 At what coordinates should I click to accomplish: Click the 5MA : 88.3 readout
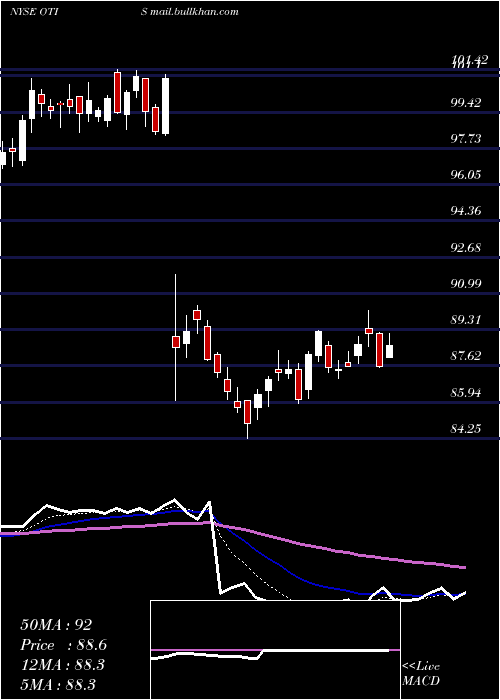click(x=58, y=684)
